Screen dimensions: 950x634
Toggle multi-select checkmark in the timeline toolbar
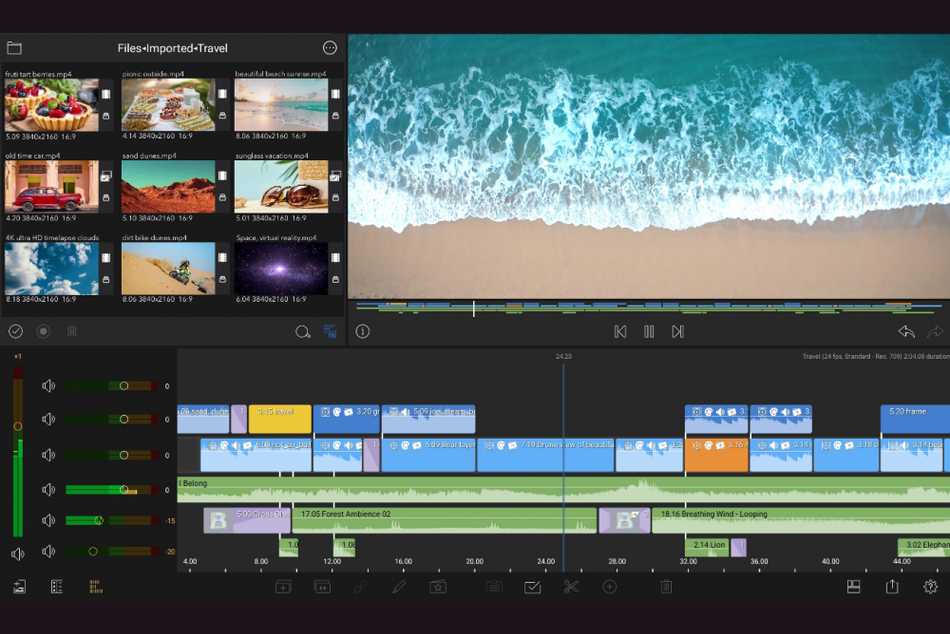[x=532, y=587]
